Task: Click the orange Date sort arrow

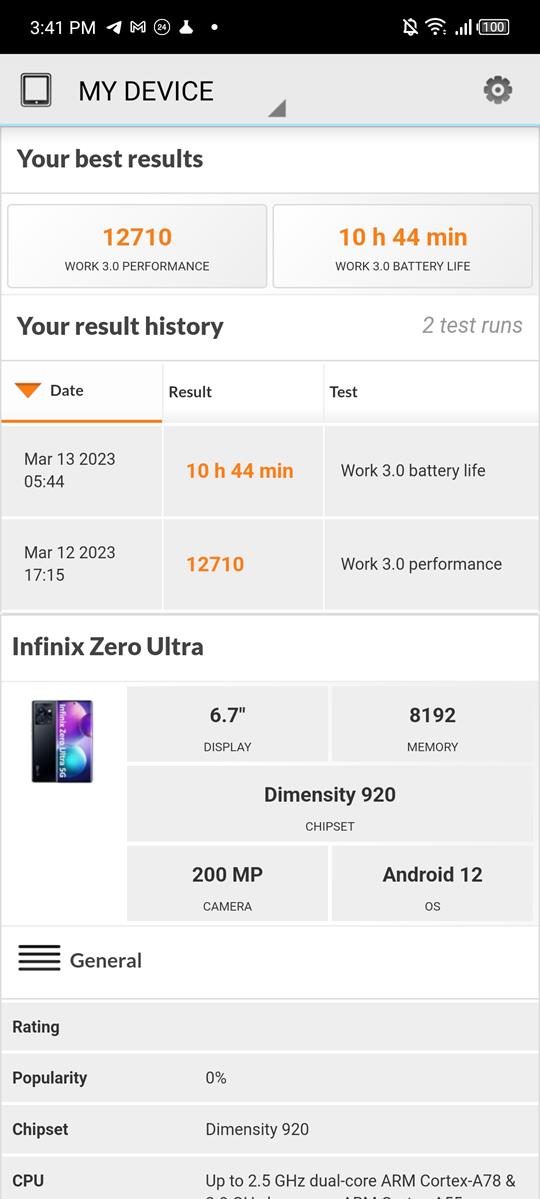Action: click(28, 391)
